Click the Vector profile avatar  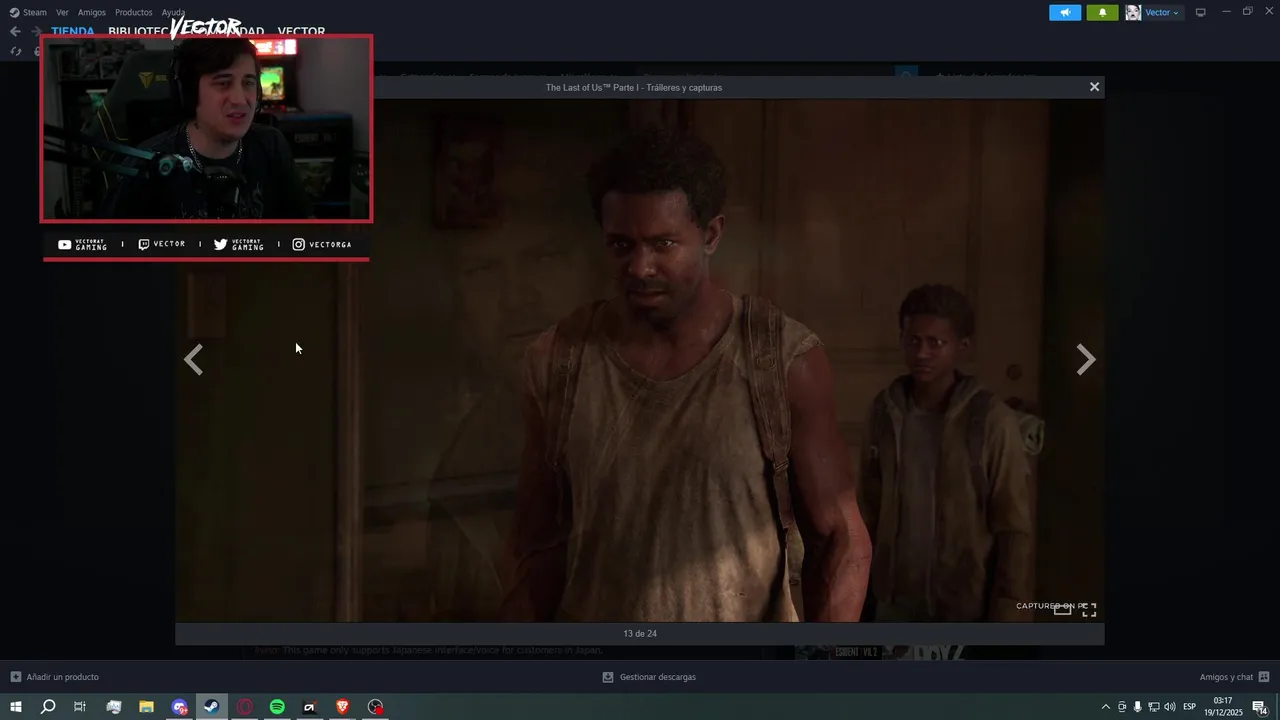click(x=1133, y=12)
